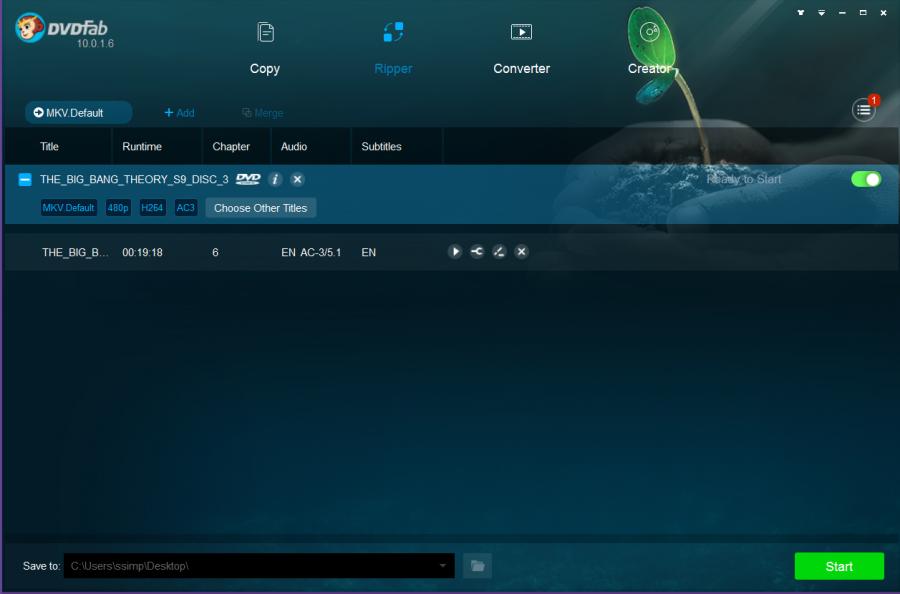Click the H264 codec tag
Screen dimensions: 900x594
[x=152, y=208]
